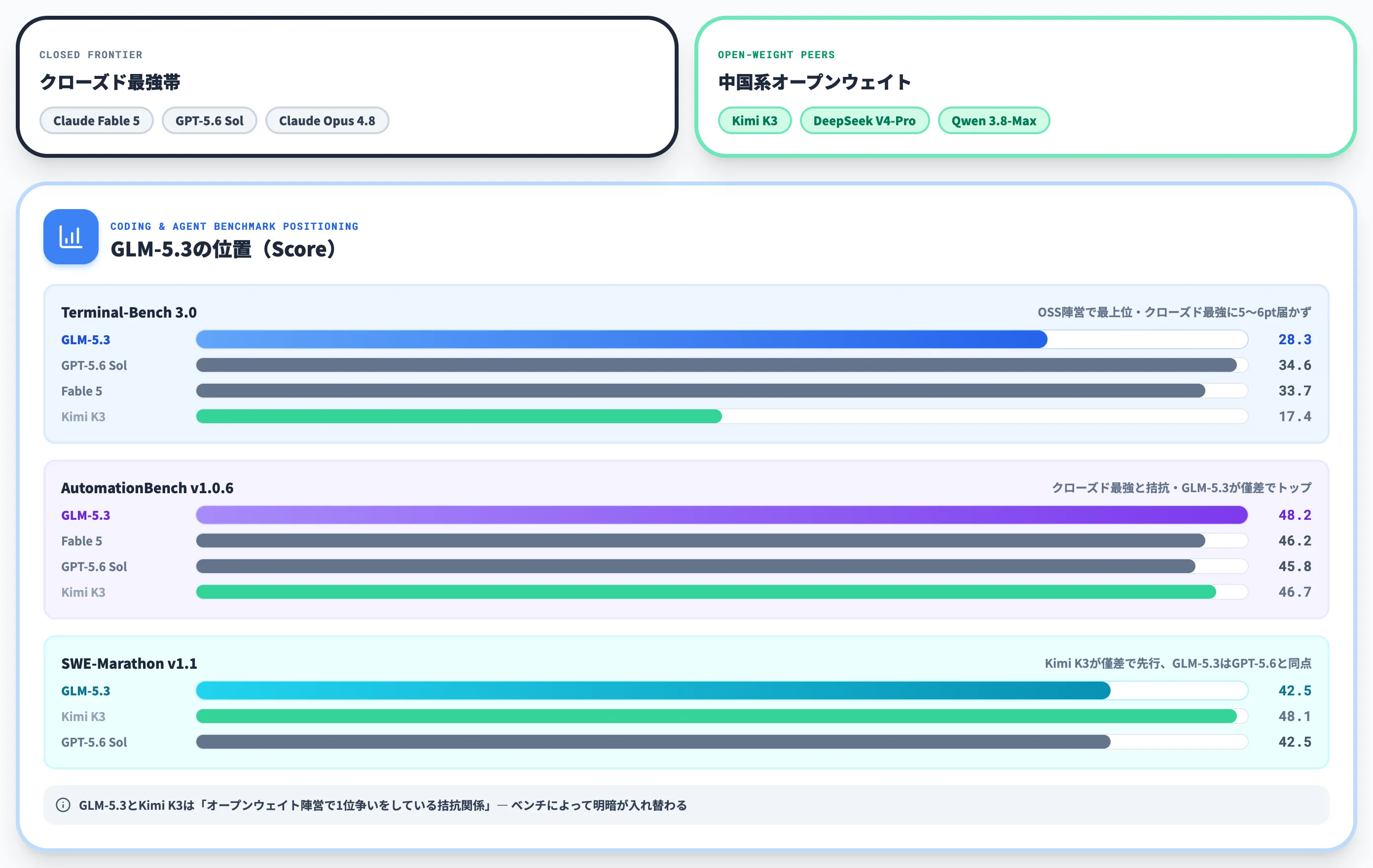Click Fable 5 bar in Terminal-Bench 3.0

click(x=701, y=391)
